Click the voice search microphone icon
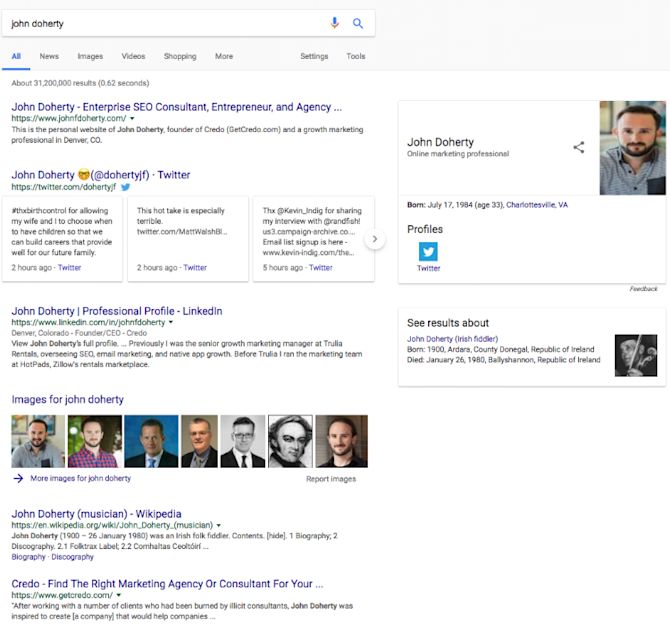This screenshot has width=670, height=625. click(335, 23)
